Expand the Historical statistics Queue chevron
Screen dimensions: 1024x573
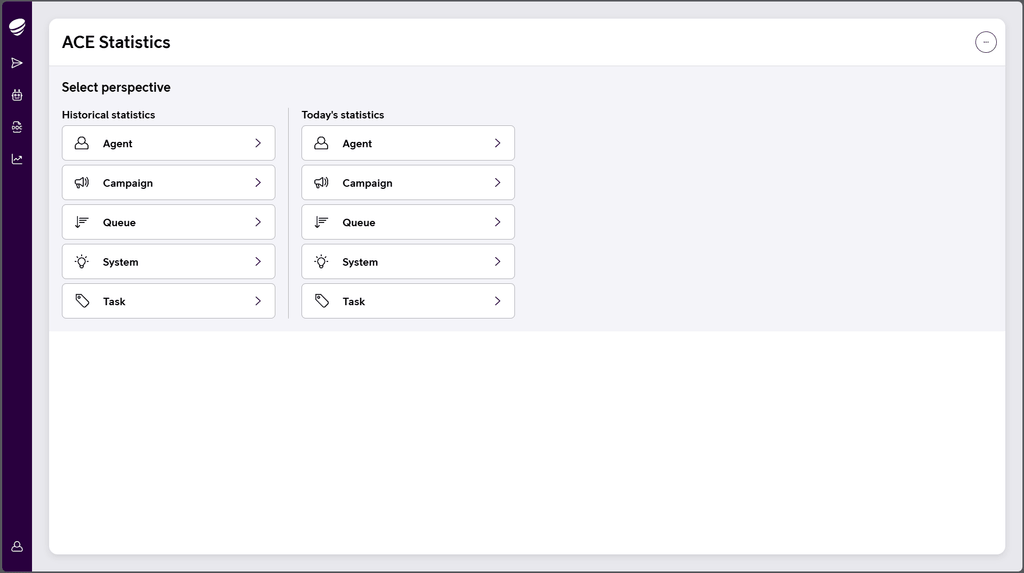[258, 222]
